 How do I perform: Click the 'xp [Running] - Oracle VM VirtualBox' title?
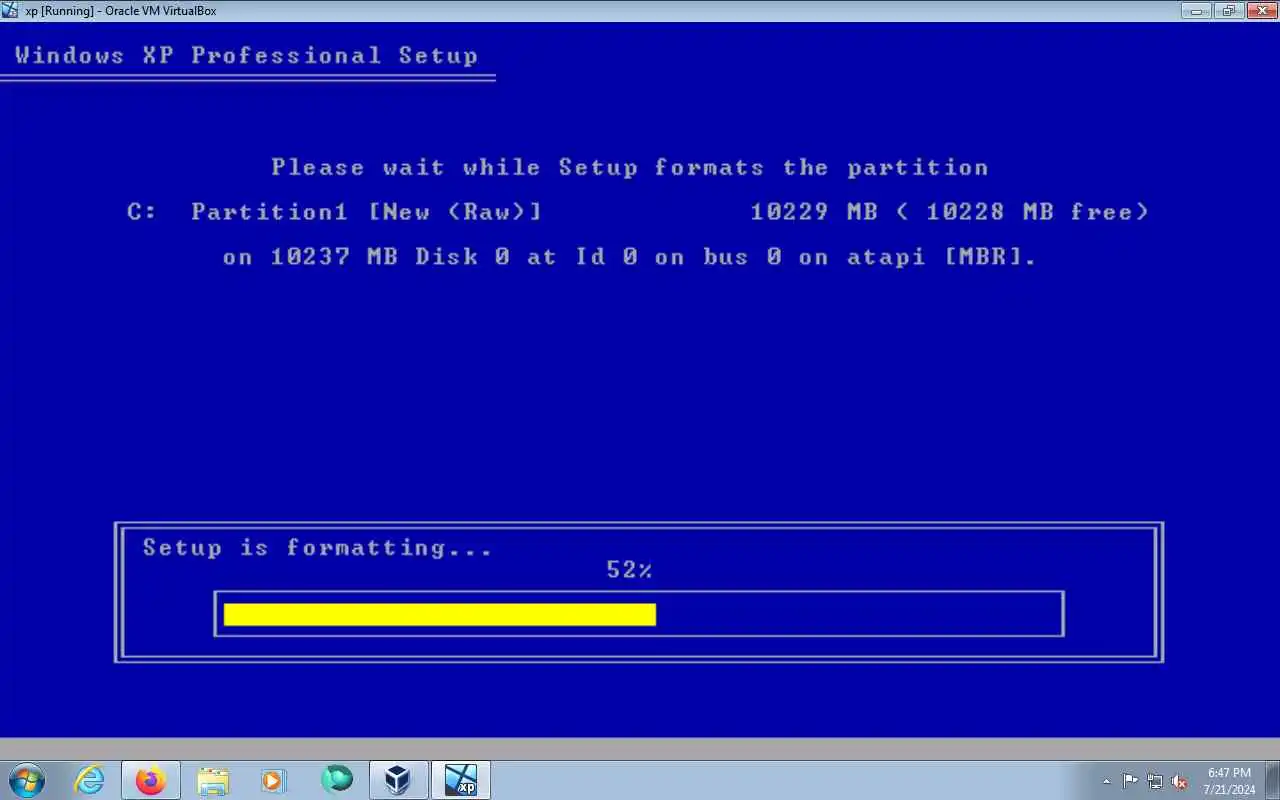pyautogui.click(x=120, y=11)
